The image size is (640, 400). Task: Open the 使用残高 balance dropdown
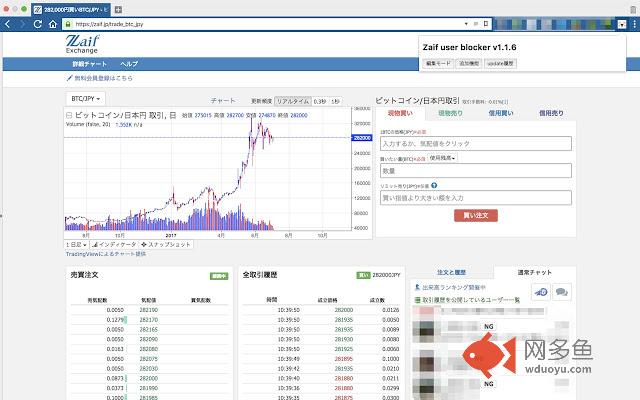click(x=442, y=158)
